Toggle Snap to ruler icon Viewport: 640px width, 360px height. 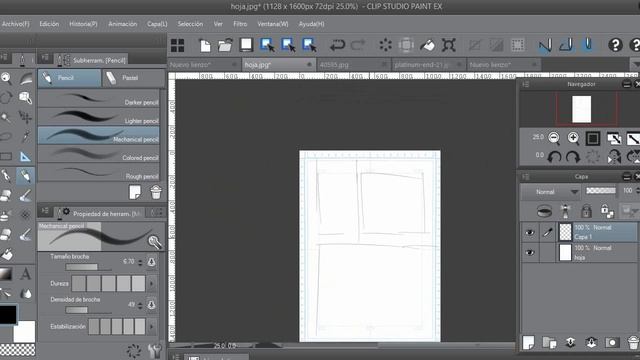545,45
